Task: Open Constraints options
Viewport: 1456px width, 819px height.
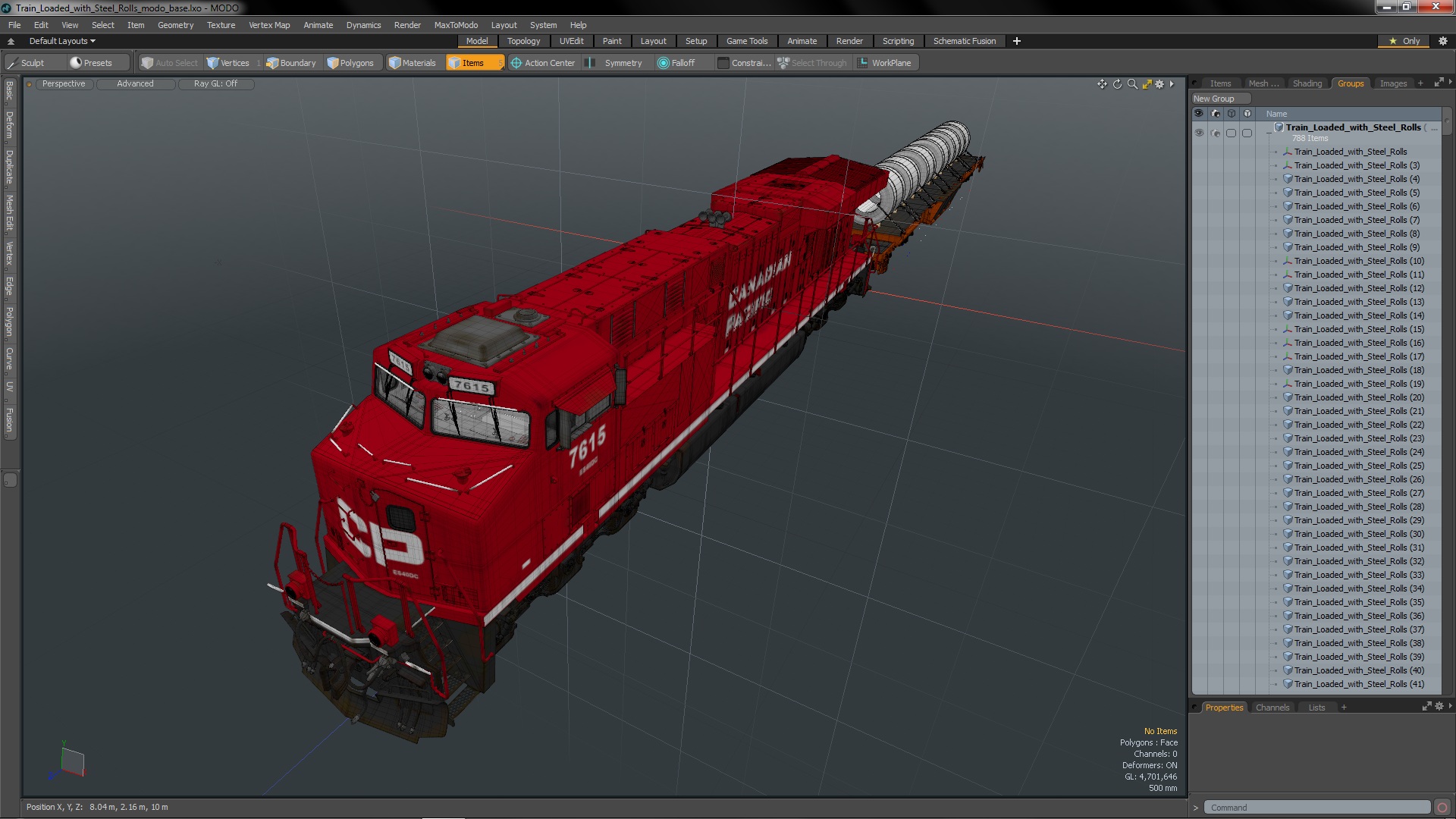Action: 745,63
